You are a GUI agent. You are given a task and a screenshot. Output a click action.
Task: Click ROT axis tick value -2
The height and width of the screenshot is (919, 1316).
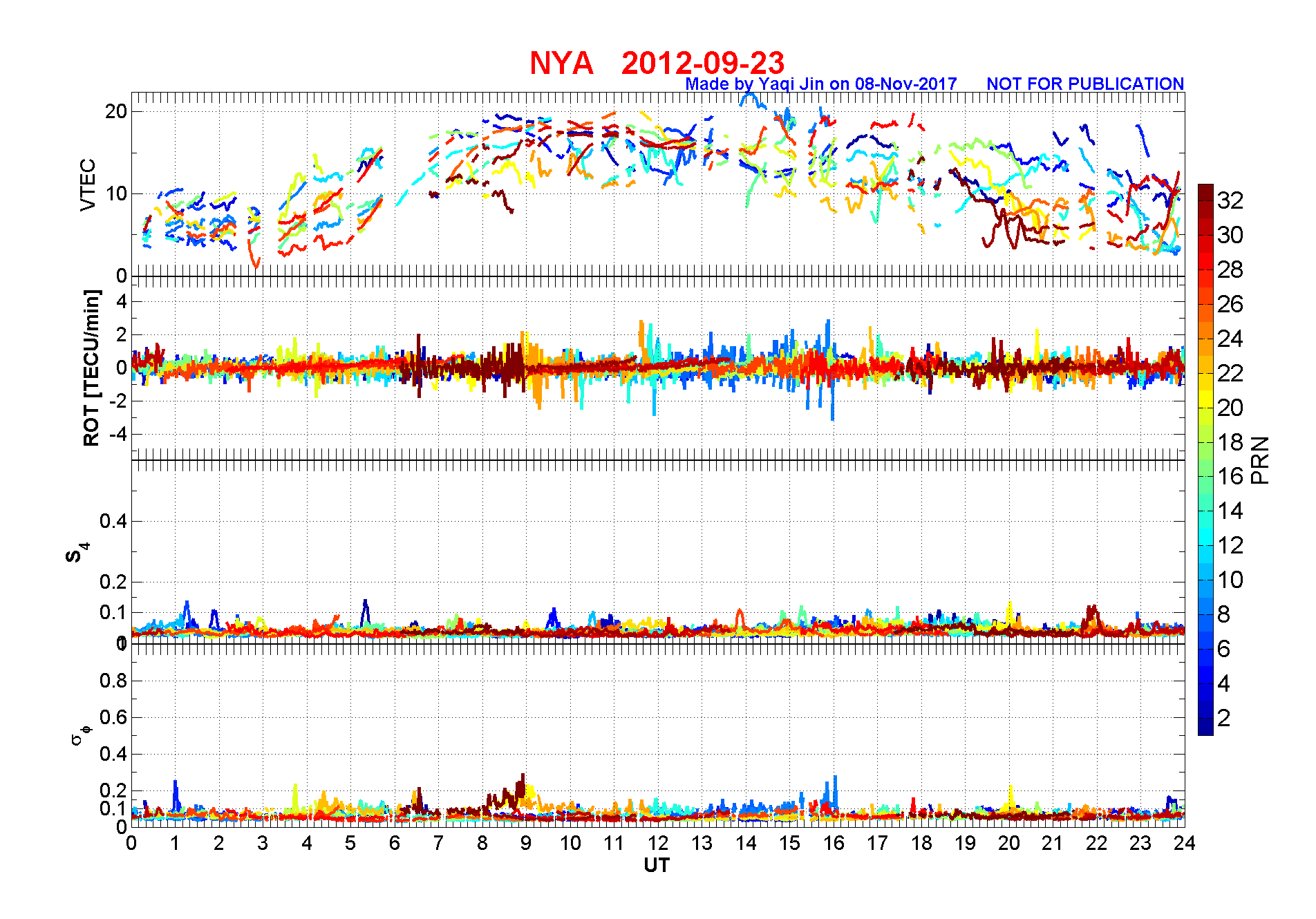(117, 401)
